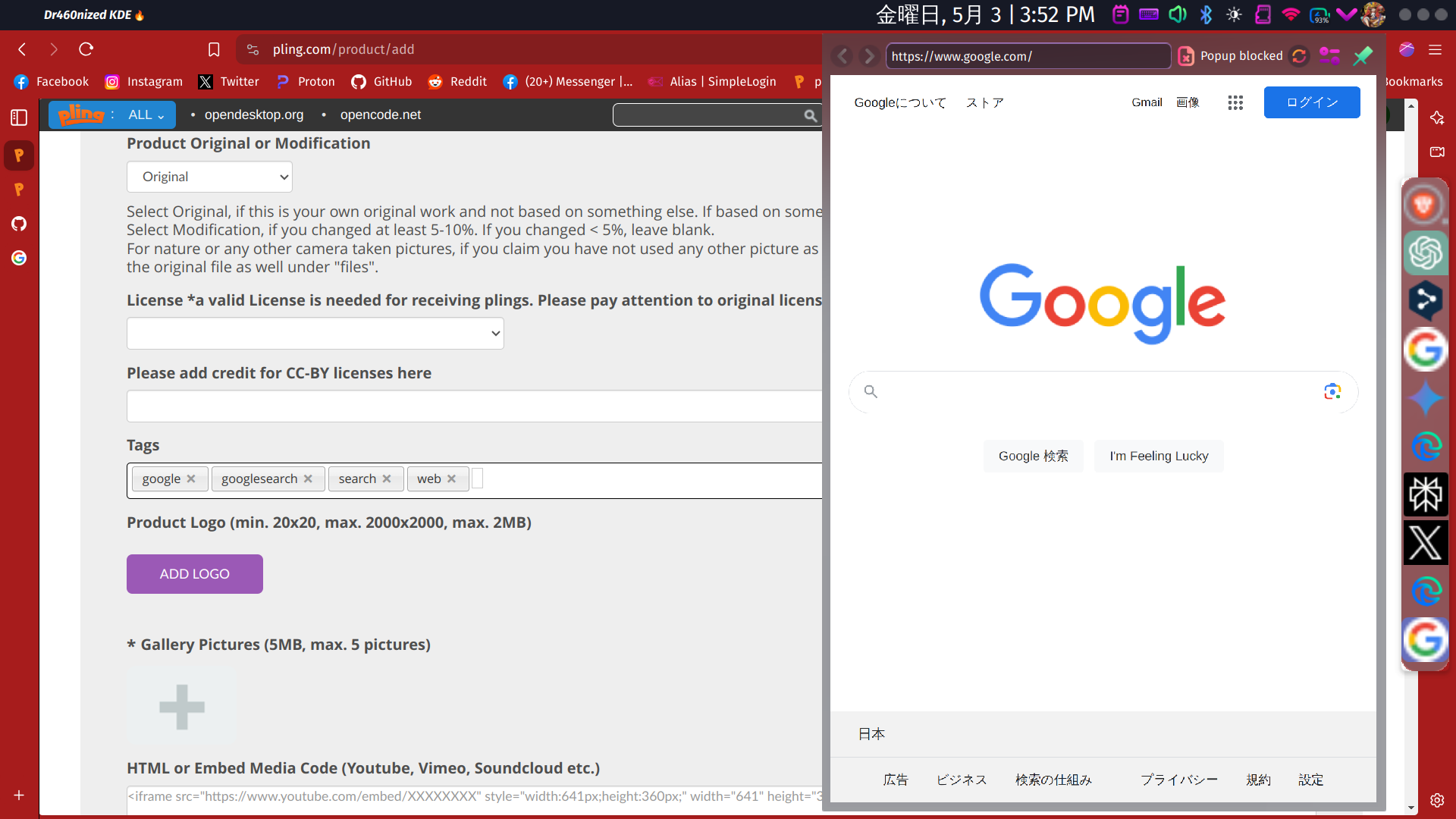The image size is (1456, 819).
Task: Click the Popup blocked indicator
Action: click(1230, 56)
